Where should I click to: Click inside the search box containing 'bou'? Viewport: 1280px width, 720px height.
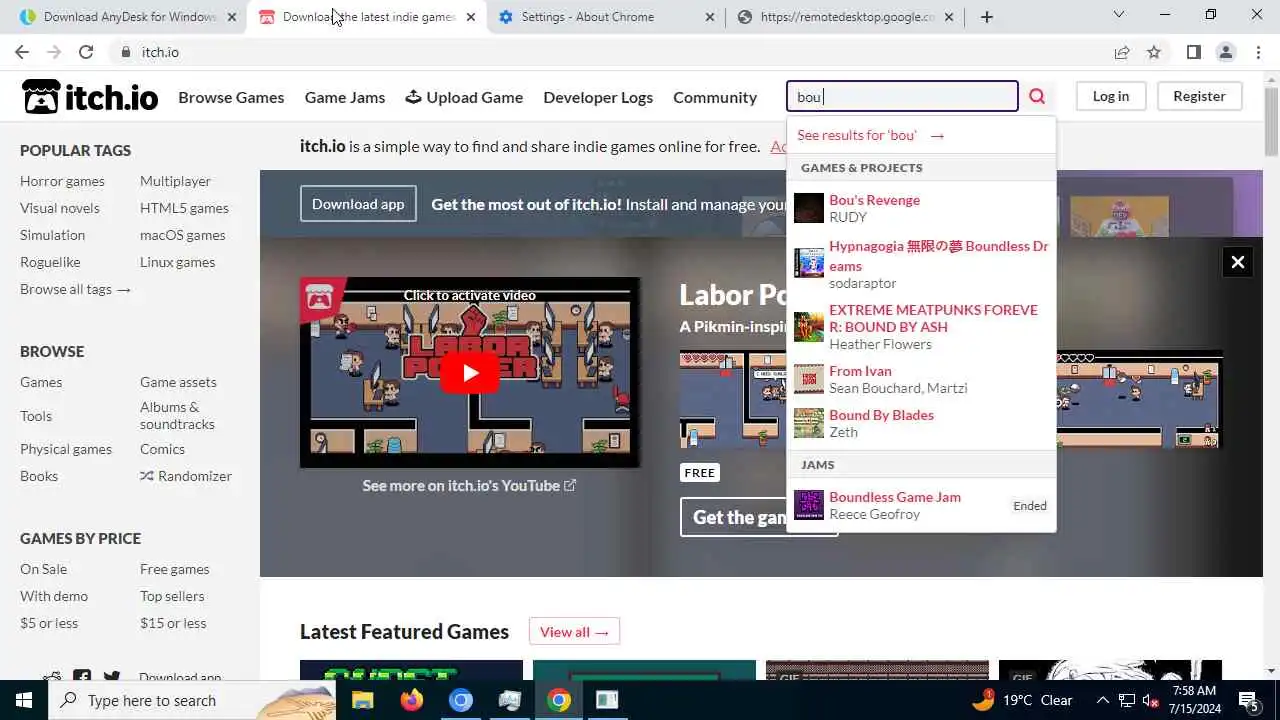pyautogui.click(x=902, y=97)
